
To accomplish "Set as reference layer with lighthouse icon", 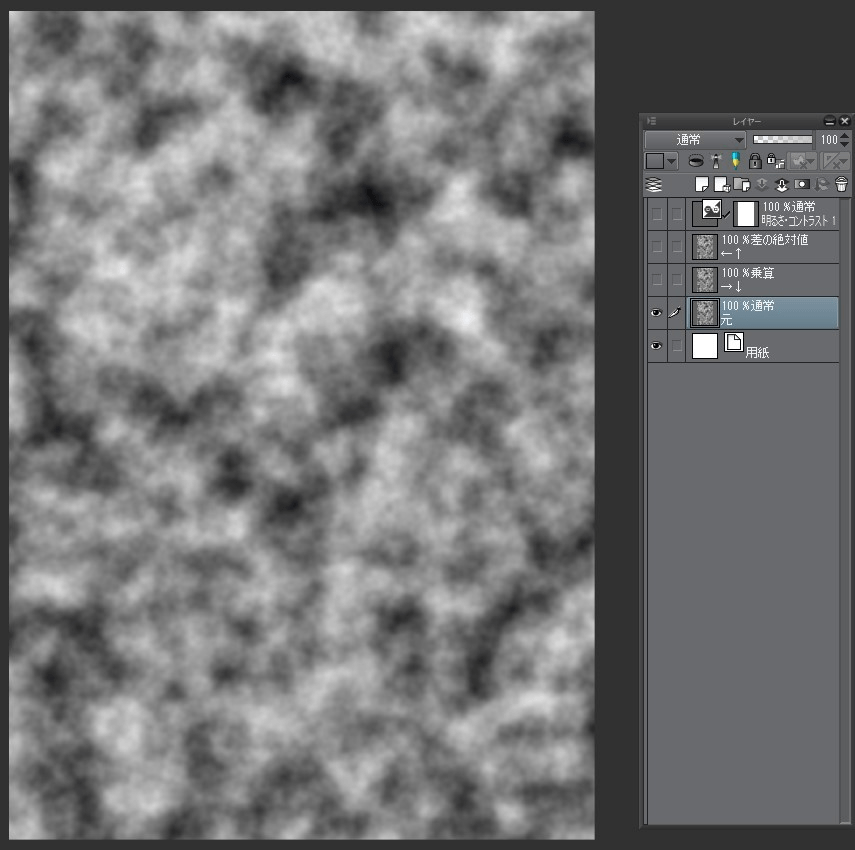I will click(716, 161).
